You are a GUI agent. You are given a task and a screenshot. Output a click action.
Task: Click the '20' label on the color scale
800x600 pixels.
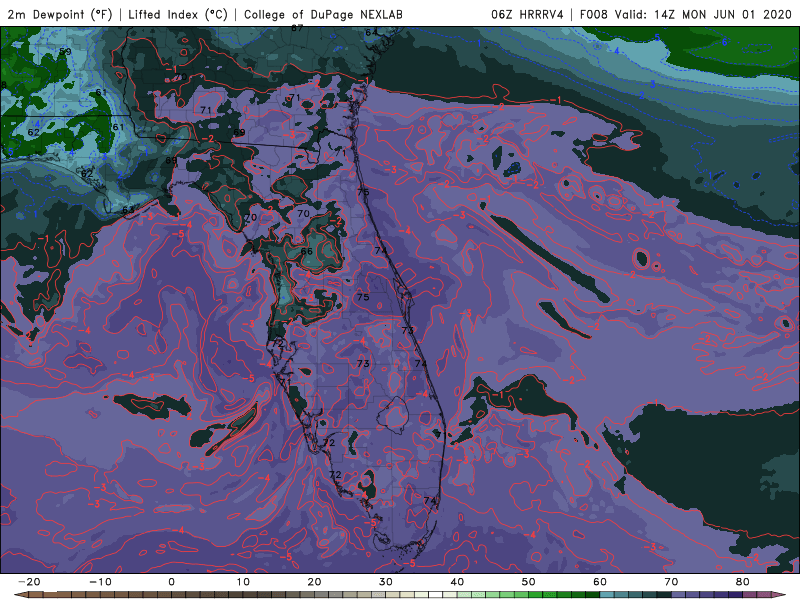[314, 582]
